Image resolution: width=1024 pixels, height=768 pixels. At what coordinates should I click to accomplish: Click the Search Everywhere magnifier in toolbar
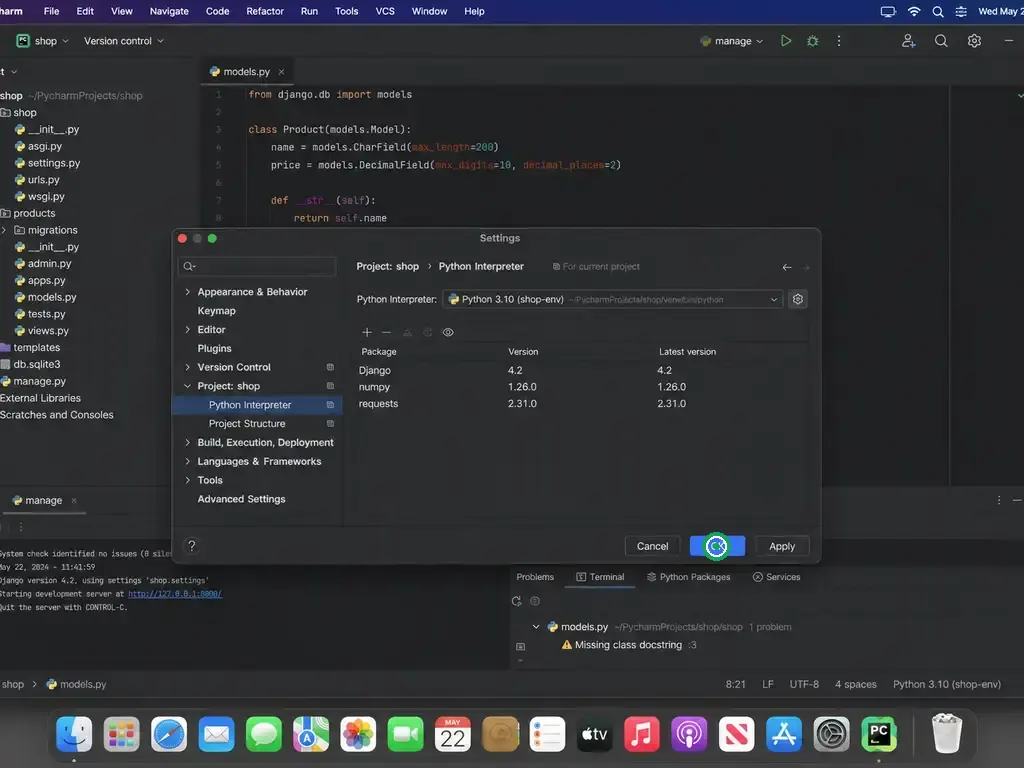coord(941,40)
